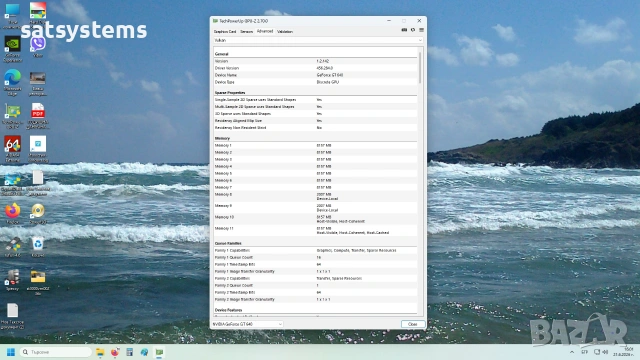Select the Family 2 Capabilities row
Viewport: 640px width, 360px height.
[316, 278]
